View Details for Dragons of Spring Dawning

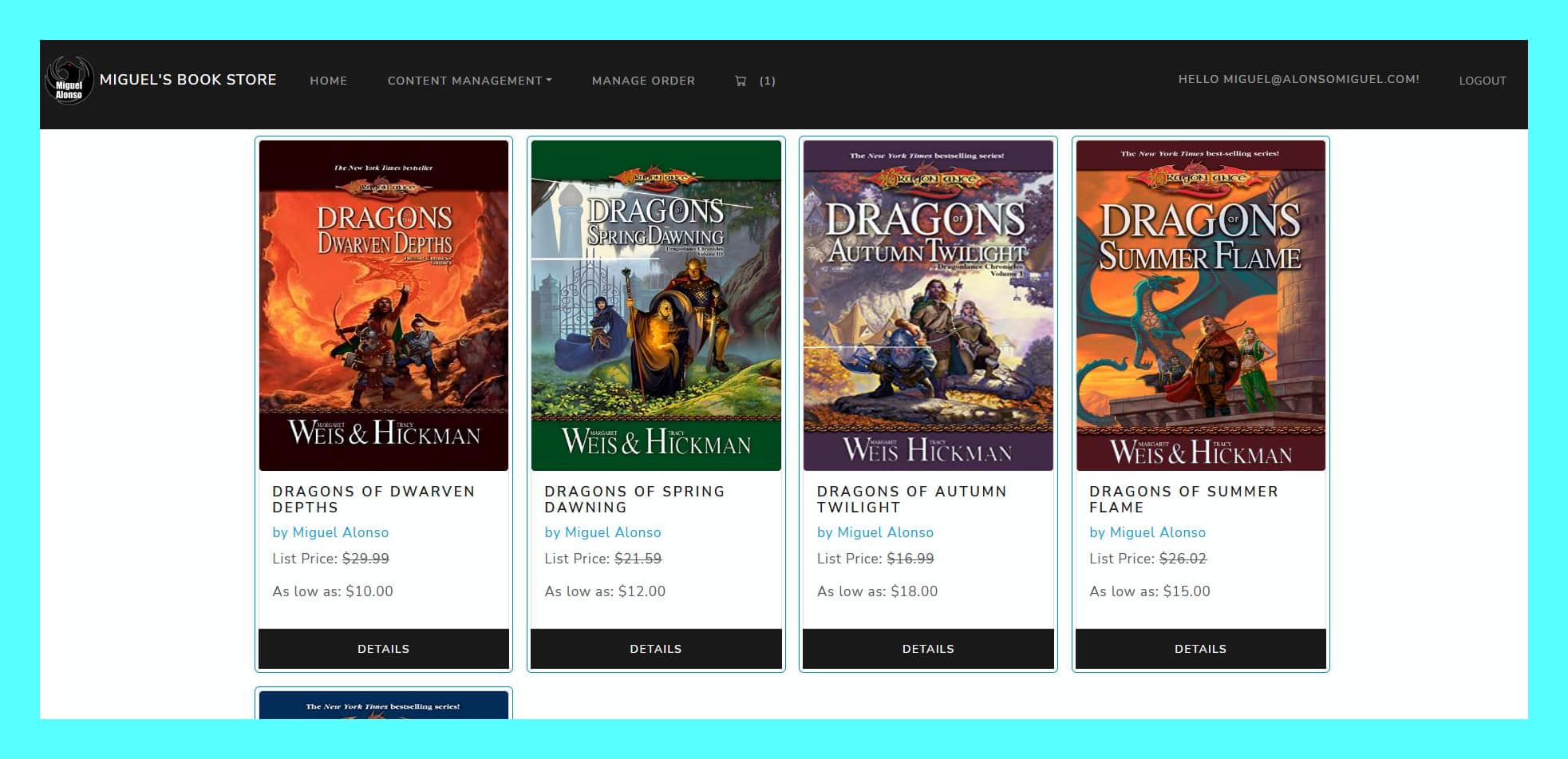tap(656, 649)
